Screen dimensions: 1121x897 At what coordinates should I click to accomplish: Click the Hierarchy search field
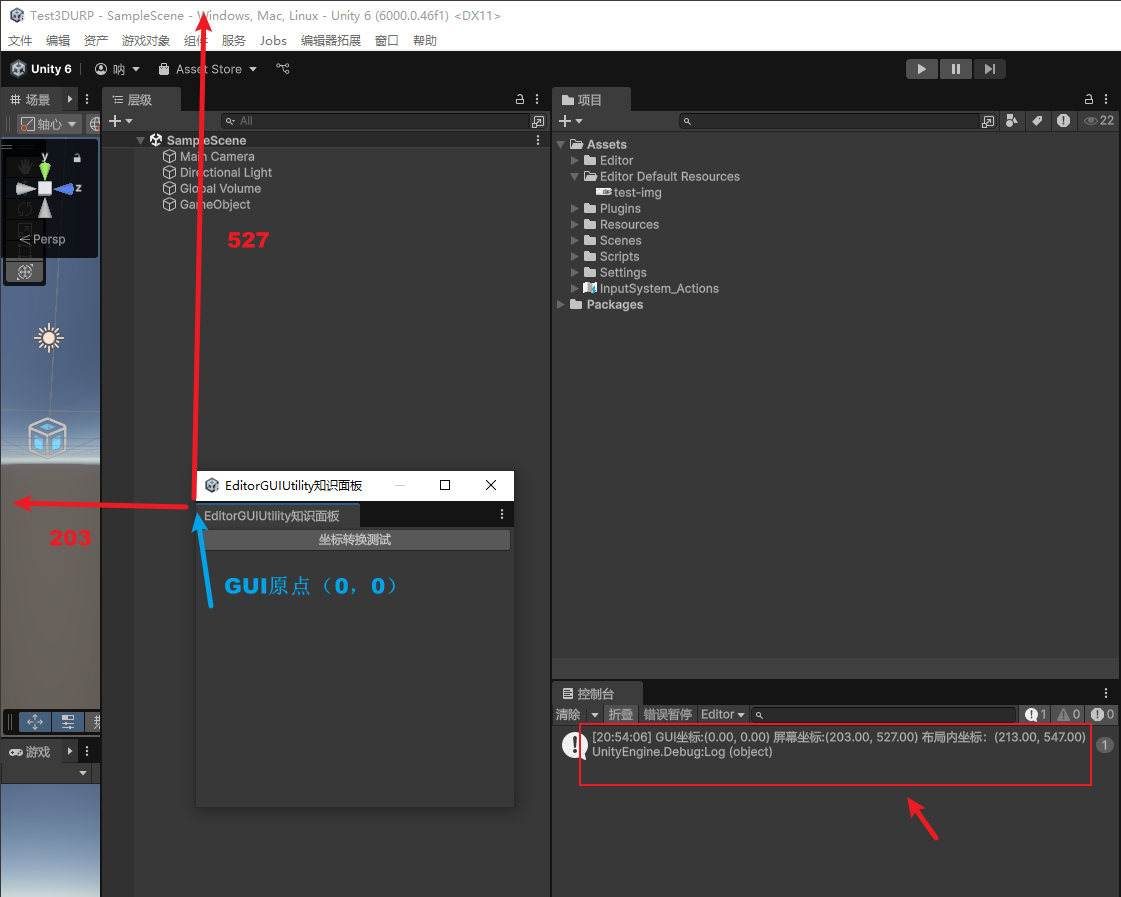[374, 122]
